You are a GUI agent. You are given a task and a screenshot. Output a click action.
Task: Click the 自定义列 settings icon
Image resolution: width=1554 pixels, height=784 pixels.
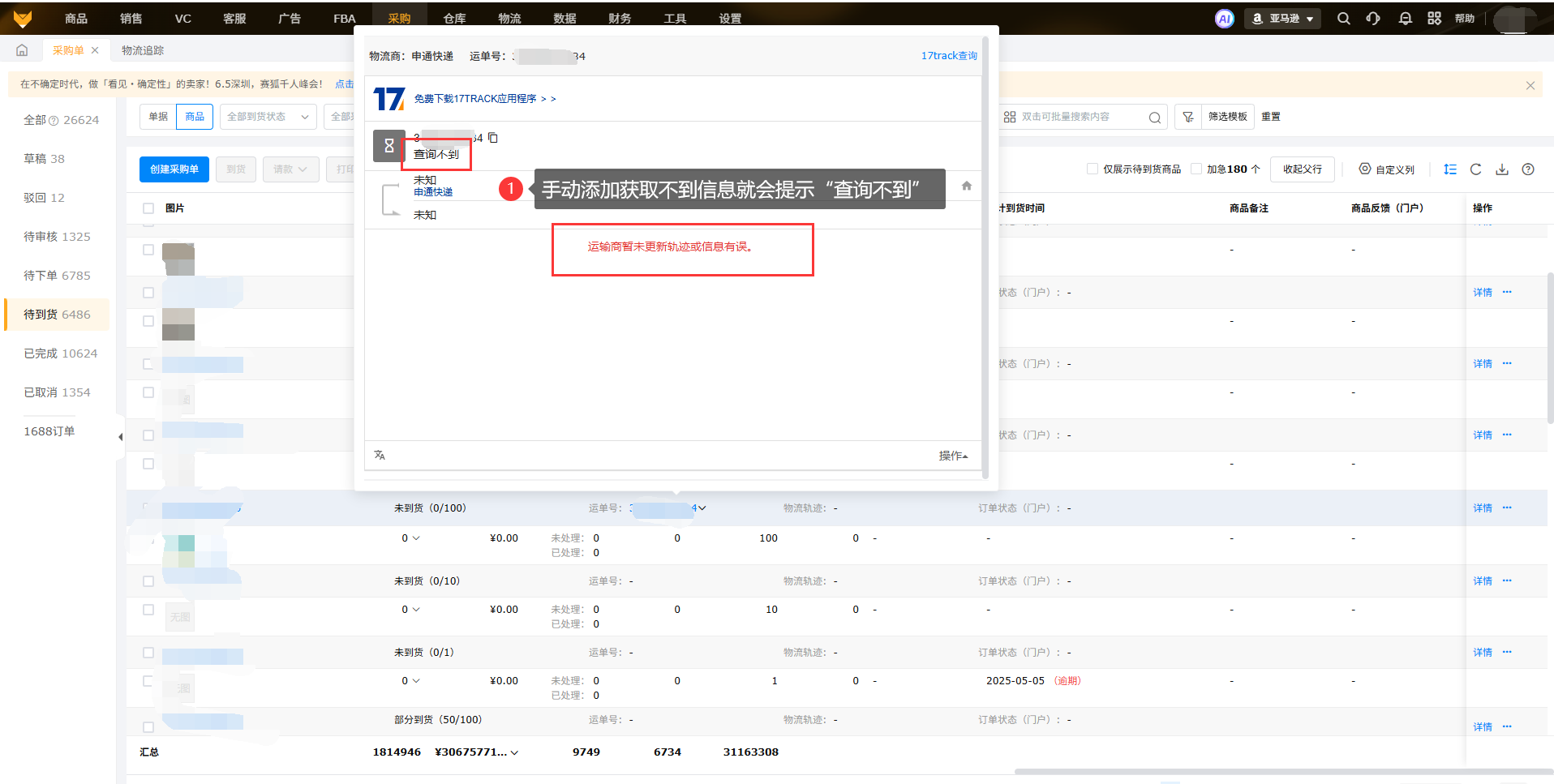(1365, 169)
